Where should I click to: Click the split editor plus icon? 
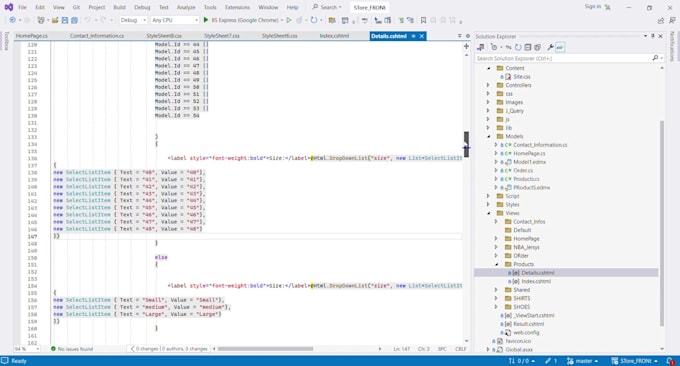pos(466,46)
